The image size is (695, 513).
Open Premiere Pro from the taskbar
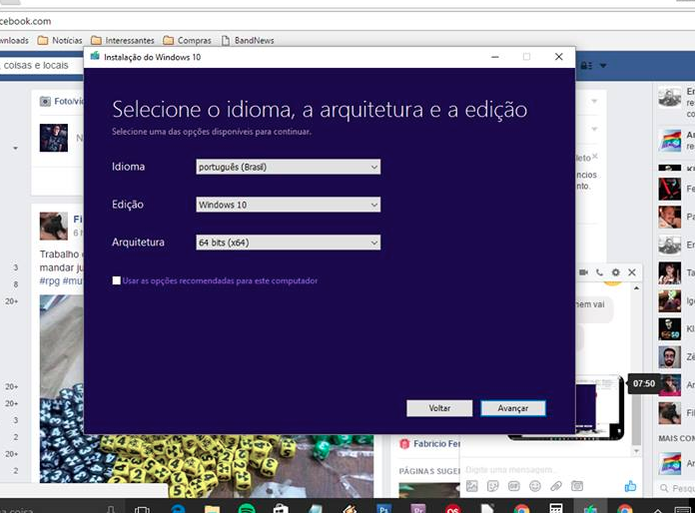[418, 508]
